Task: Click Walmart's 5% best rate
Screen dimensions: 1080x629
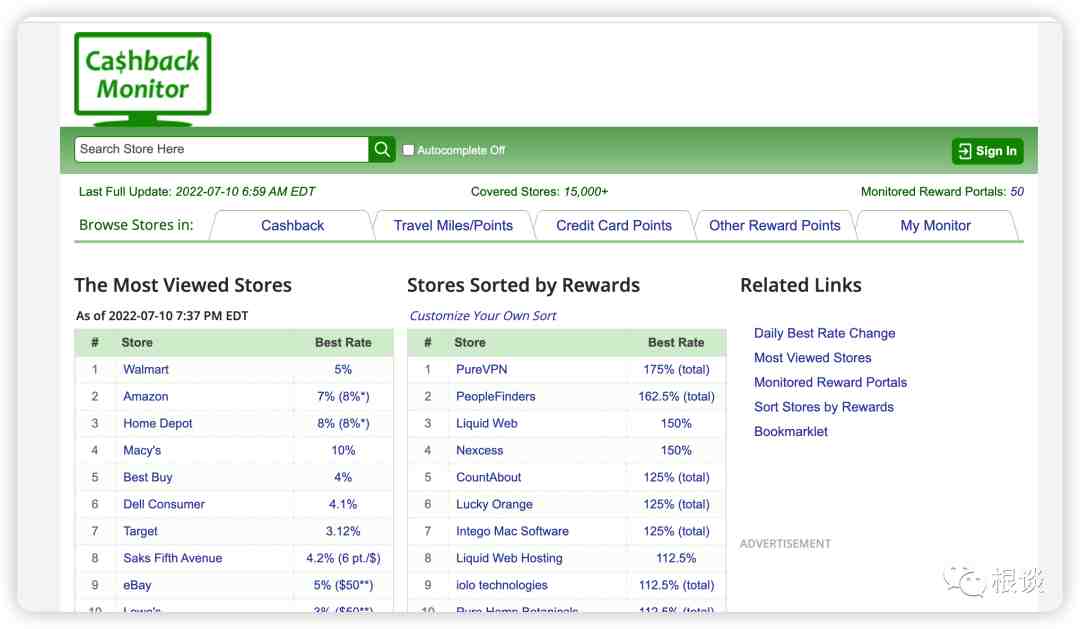Action: (343, 369)
